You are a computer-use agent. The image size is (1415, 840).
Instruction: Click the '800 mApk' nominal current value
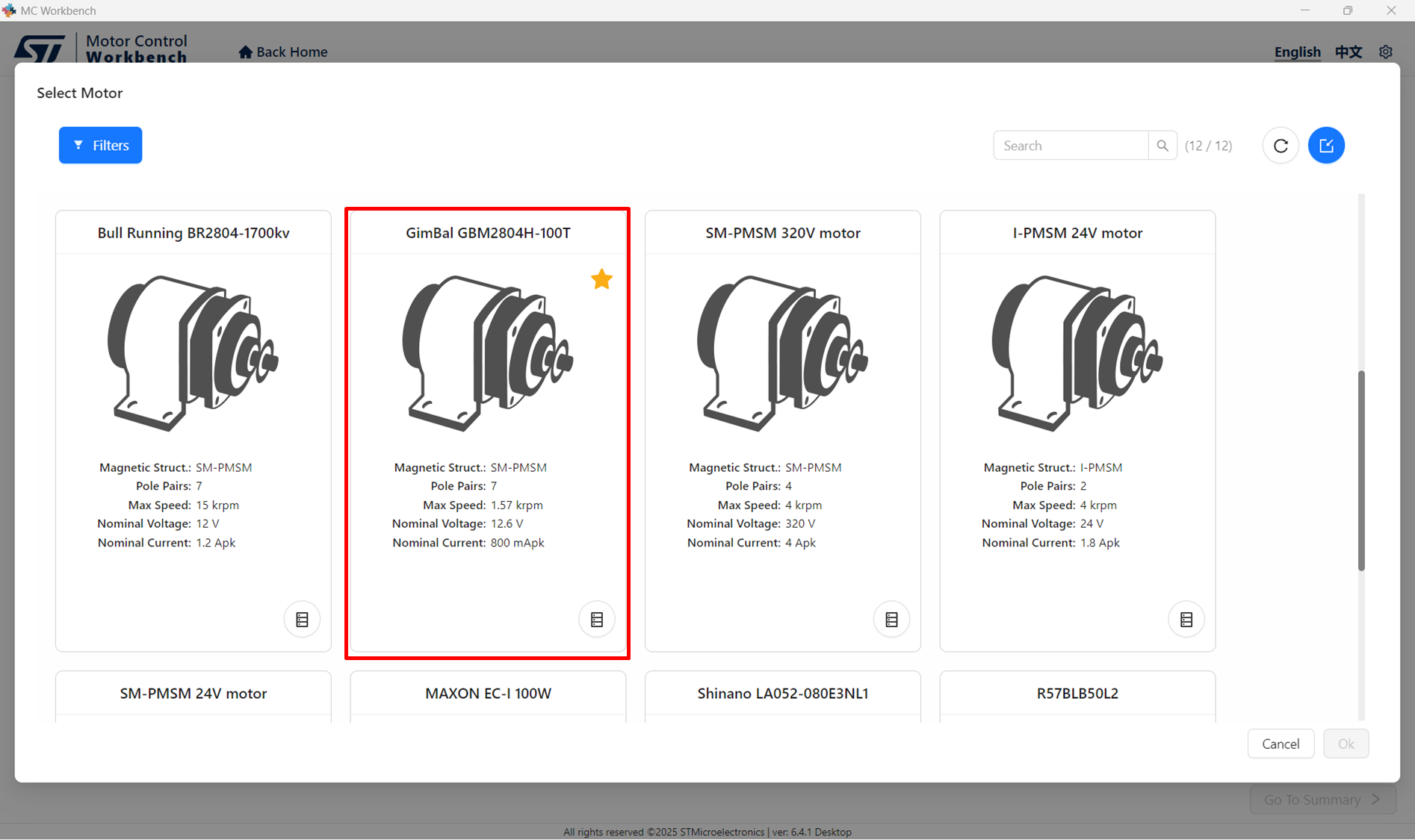(517, 543)
